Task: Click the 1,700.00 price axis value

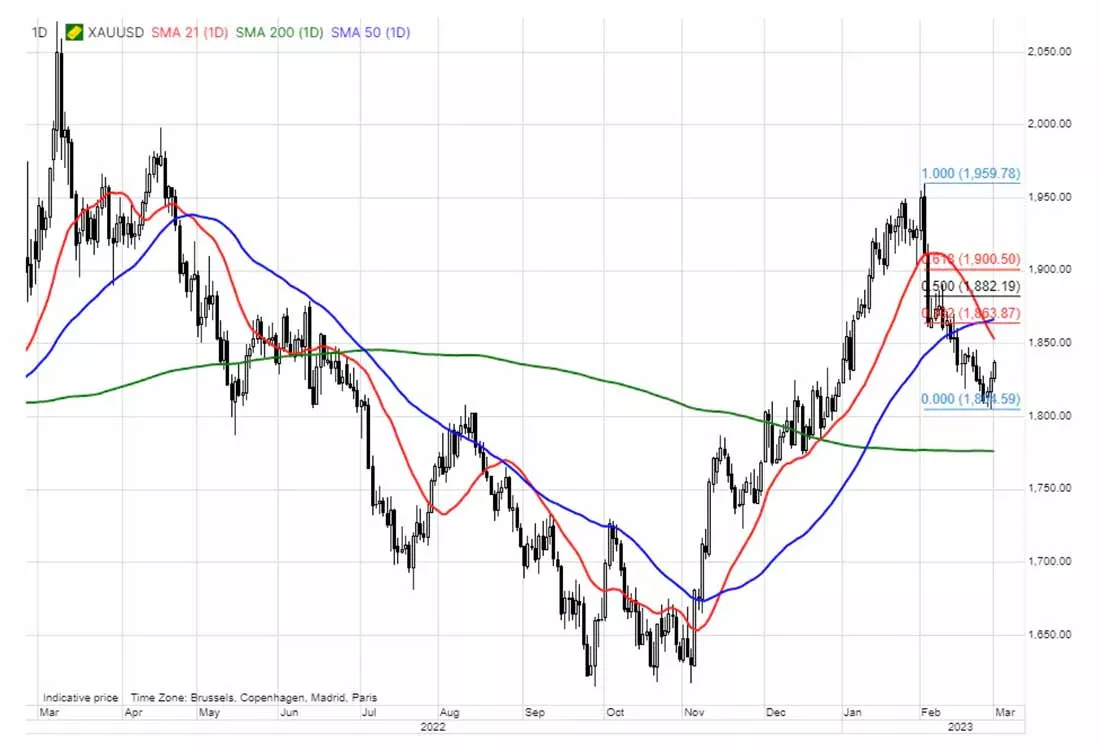Action: point(1049,561)
